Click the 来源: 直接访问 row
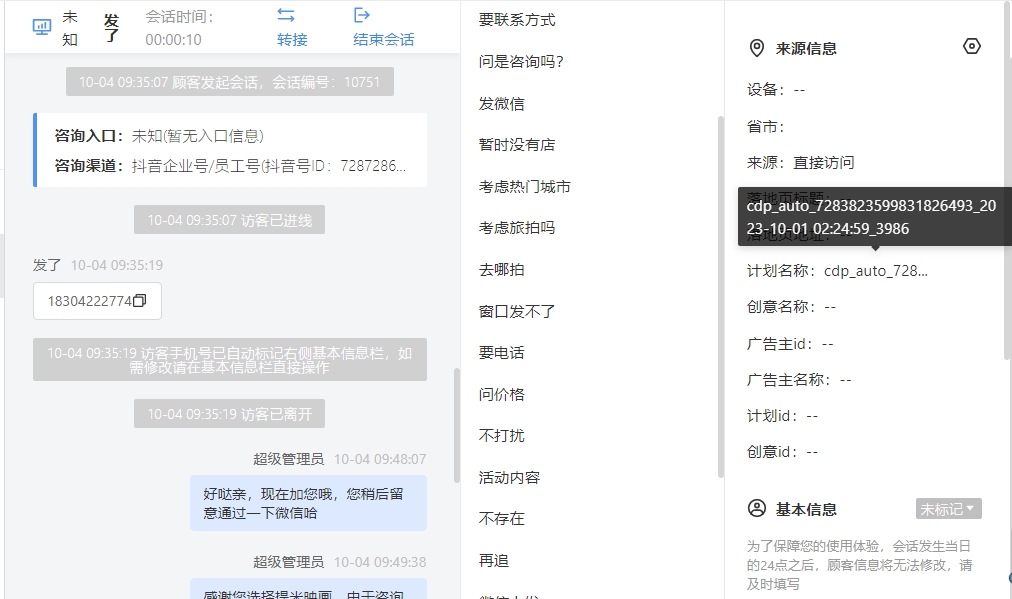Screen dimensions: 1012x599 (x=800, y=163)
